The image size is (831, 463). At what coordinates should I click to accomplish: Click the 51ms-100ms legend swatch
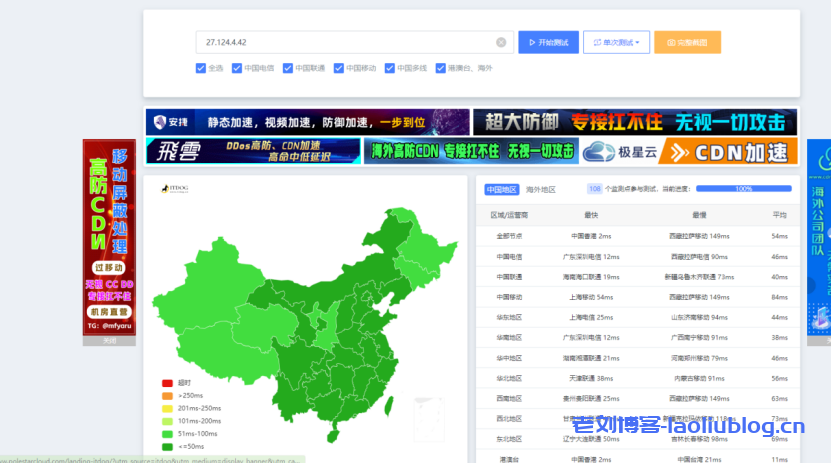(x=167, y=434)
